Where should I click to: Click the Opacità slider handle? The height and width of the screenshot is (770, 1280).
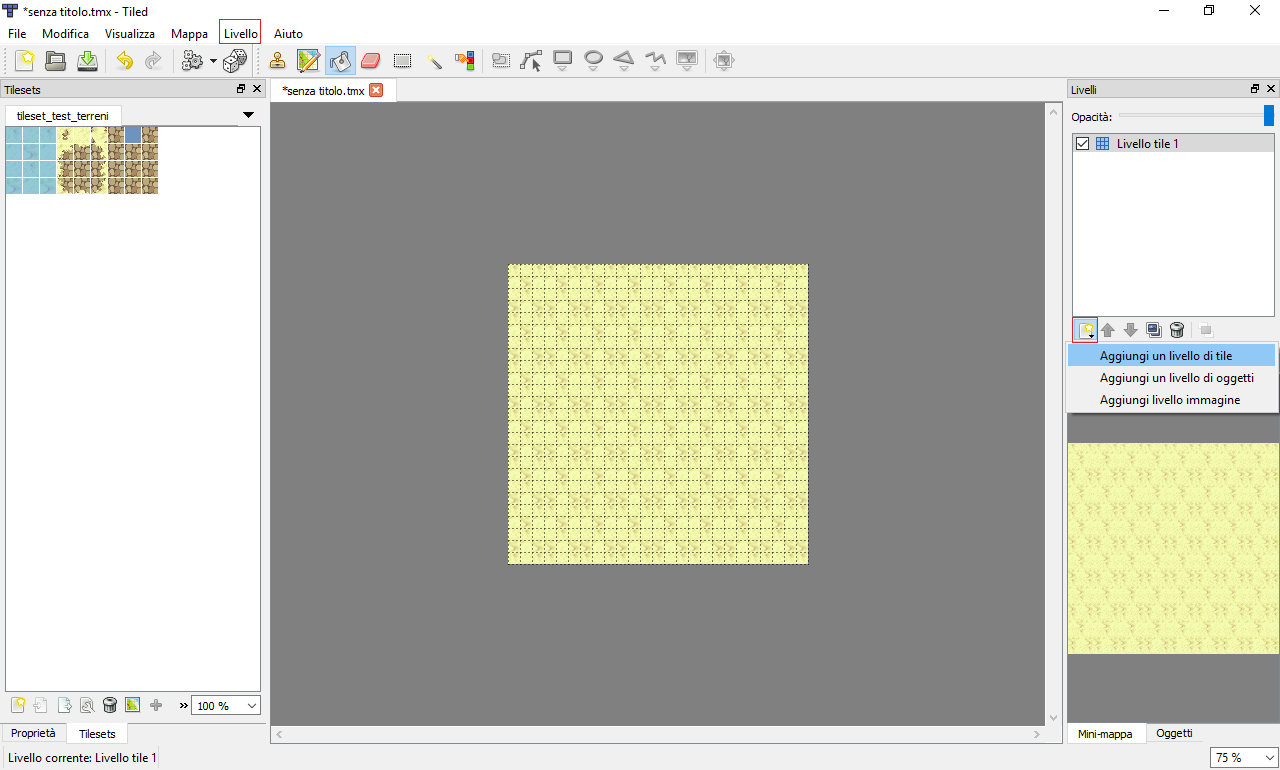[x=1269, y=116]
